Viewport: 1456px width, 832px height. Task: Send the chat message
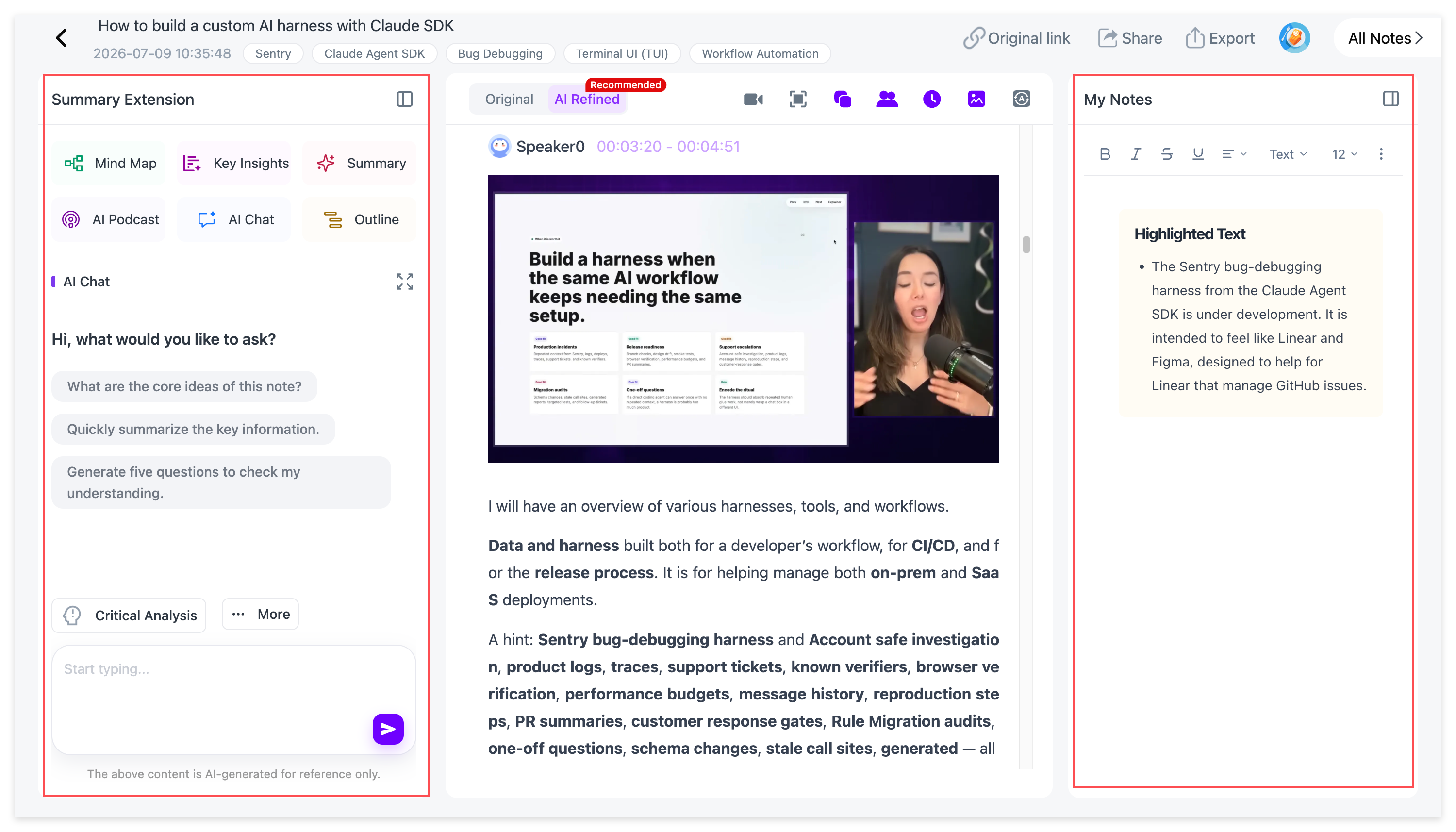coord(388,729)
